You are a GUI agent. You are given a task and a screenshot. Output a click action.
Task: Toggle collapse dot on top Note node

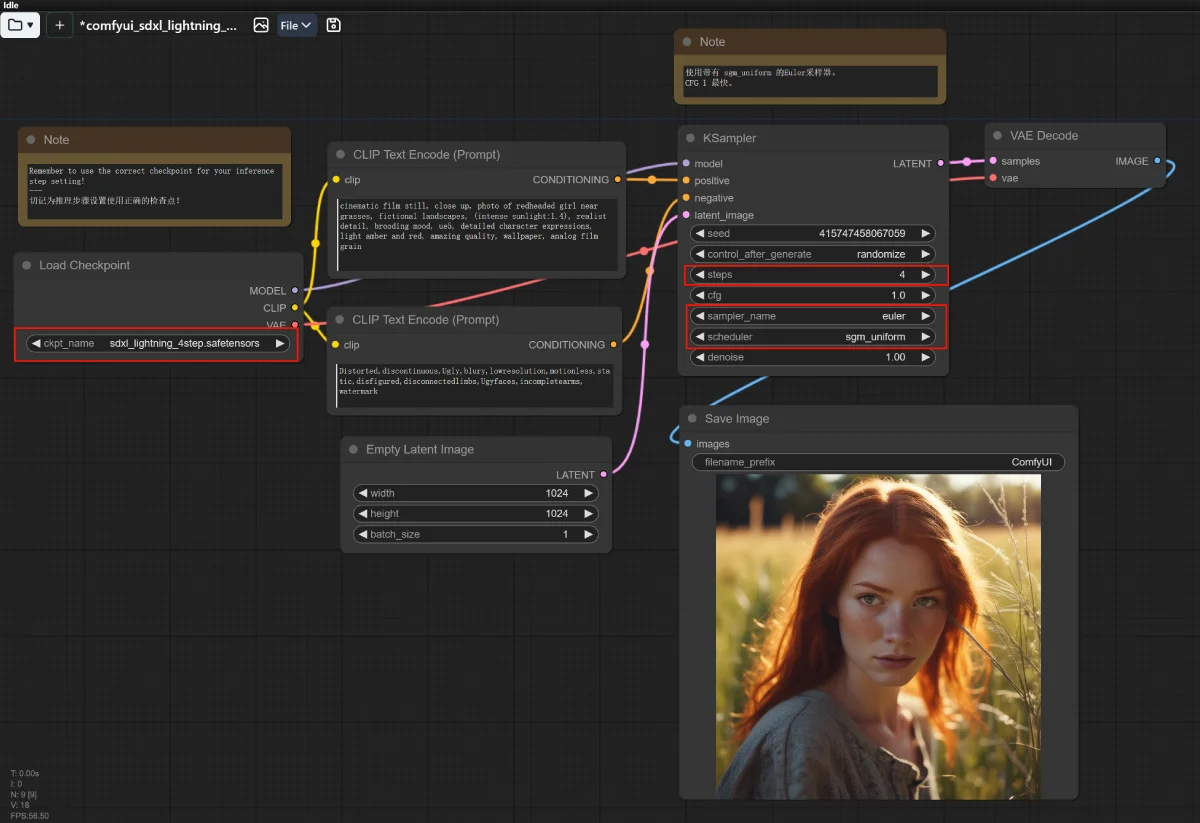(x=686, y=42)
